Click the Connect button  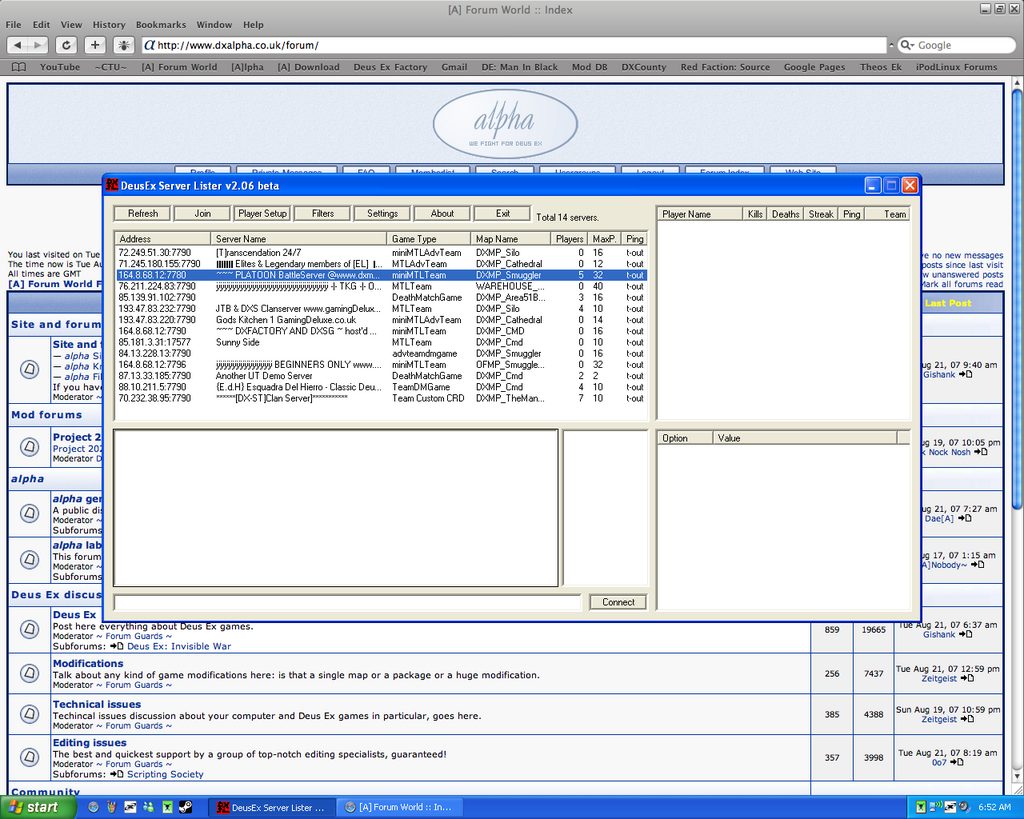618,602
